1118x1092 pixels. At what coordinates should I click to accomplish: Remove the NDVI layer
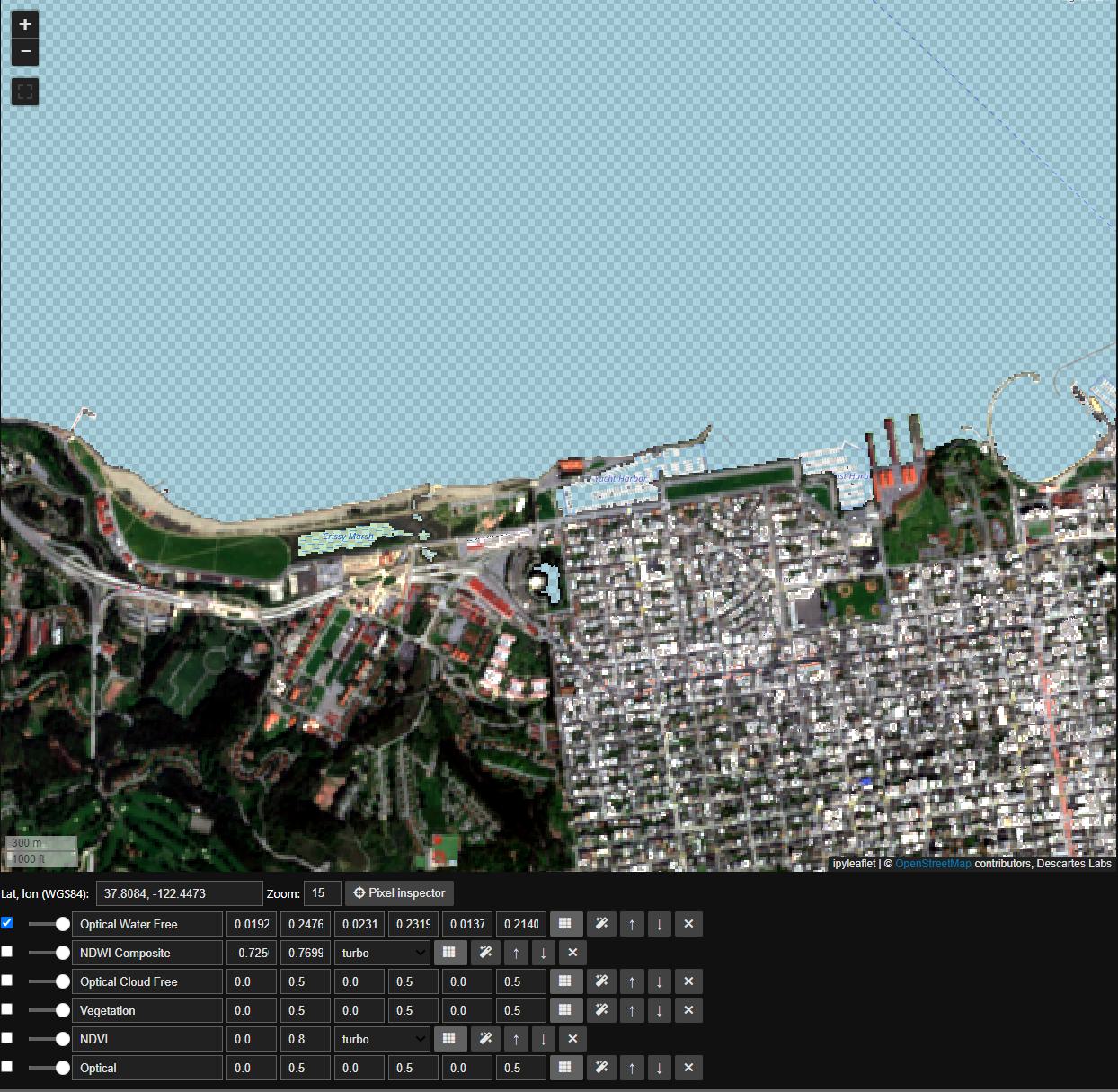click(572, 1039)
